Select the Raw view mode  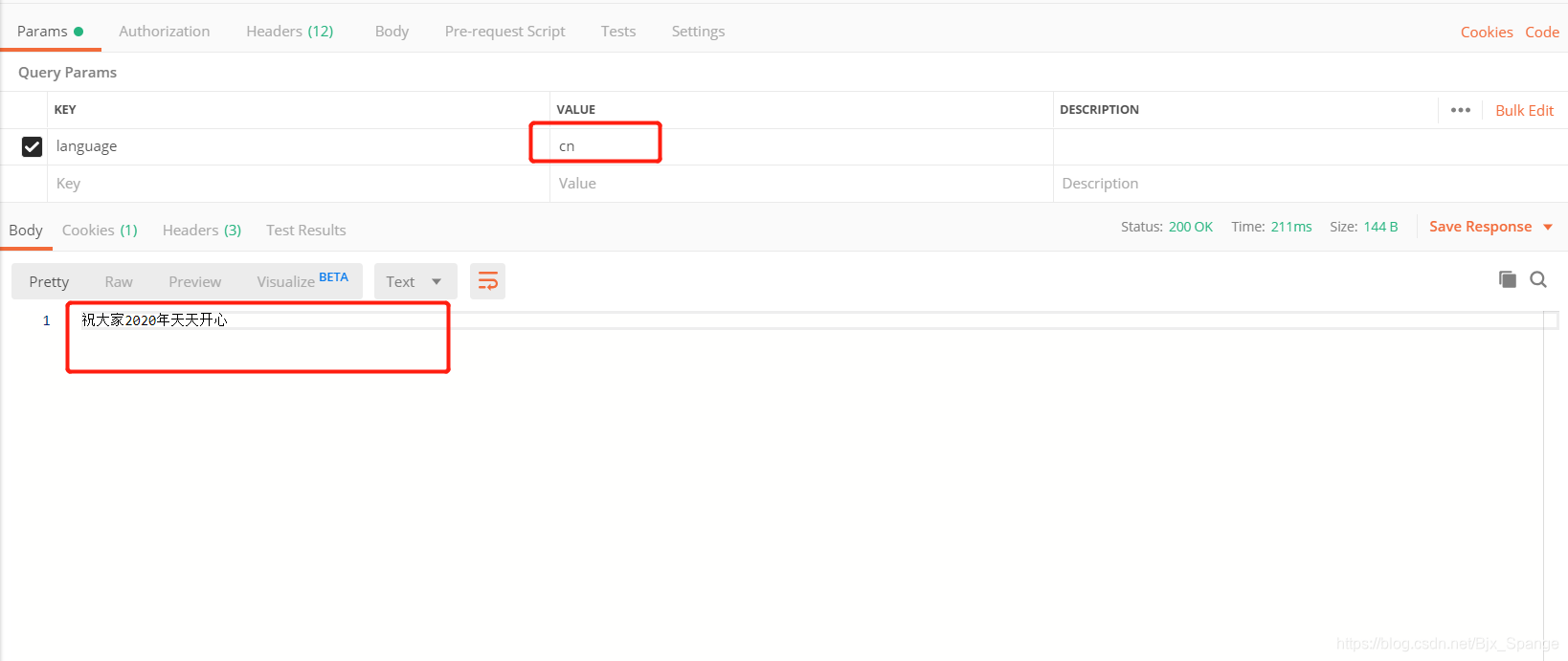[119, 281]
